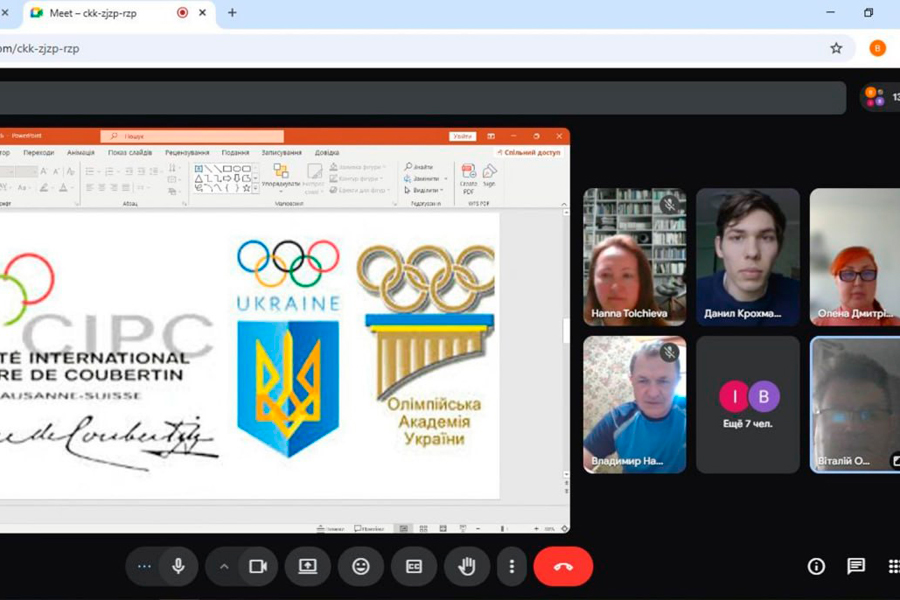The image size is (900, 600).
Task: Close the Meet browser tab
Action: point(203,13)
